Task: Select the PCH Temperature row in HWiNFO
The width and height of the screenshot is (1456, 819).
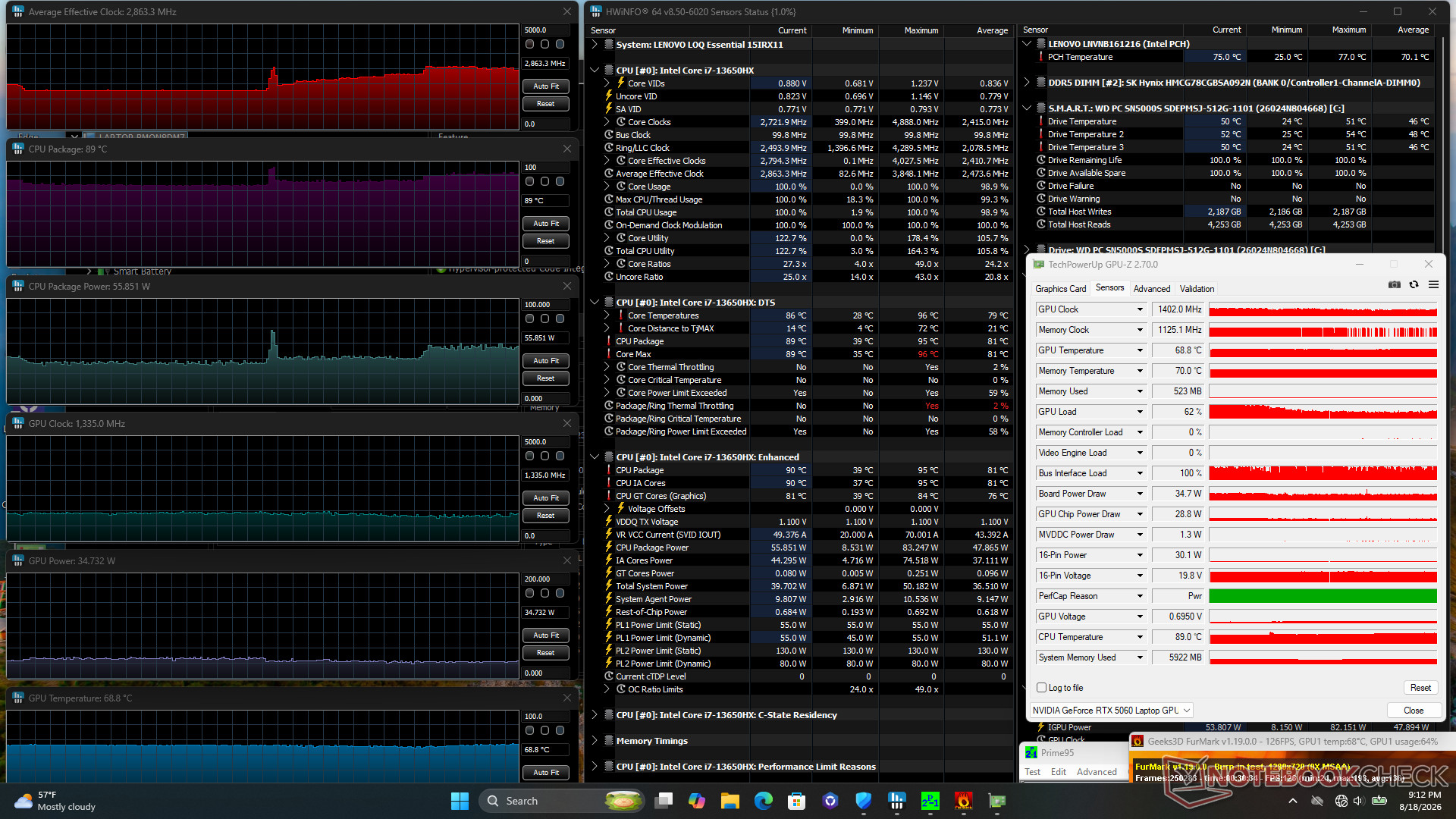Action: pos(1236,57)
